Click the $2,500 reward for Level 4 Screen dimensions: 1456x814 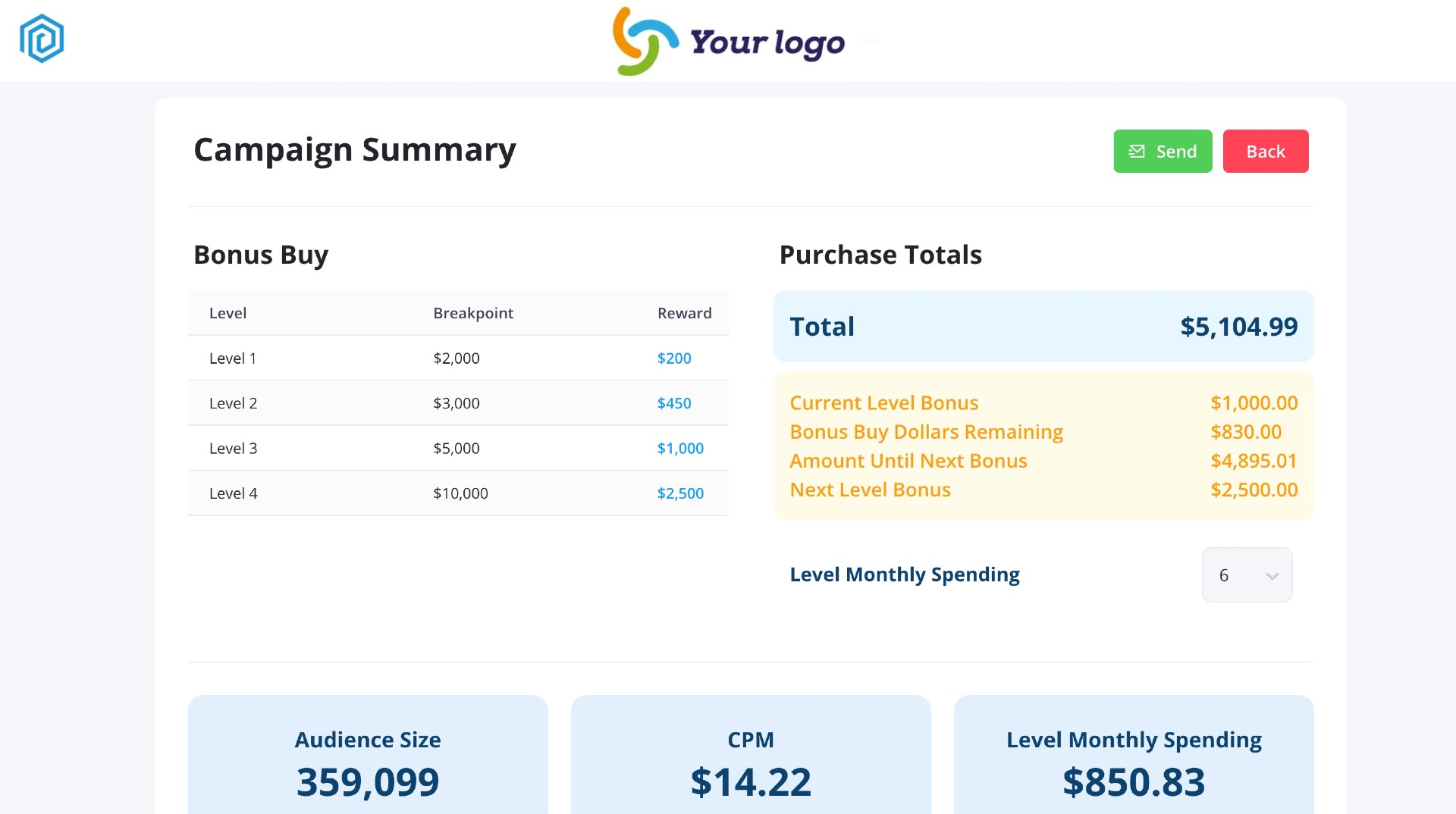[679, 493]
